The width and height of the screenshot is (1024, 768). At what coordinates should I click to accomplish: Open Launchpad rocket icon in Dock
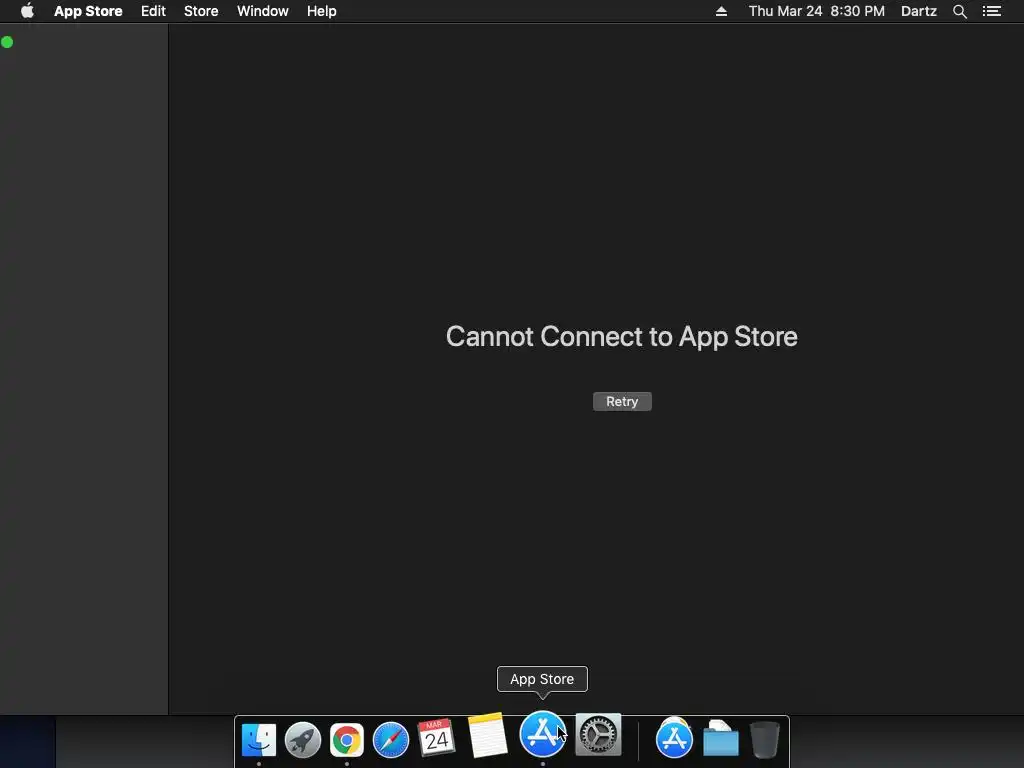coord(303,740)
